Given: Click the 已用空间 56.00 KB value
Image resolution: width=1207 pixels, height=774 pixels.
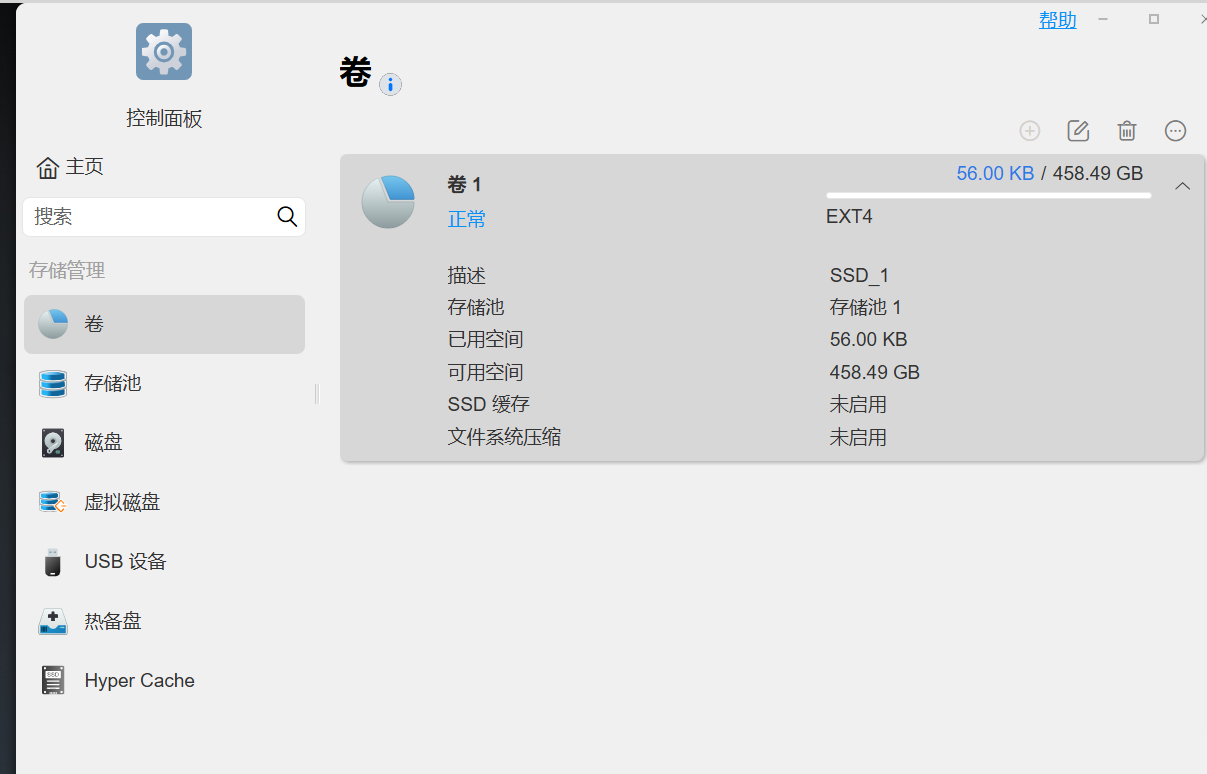Looking at the screenshot, I should (869, 340).
